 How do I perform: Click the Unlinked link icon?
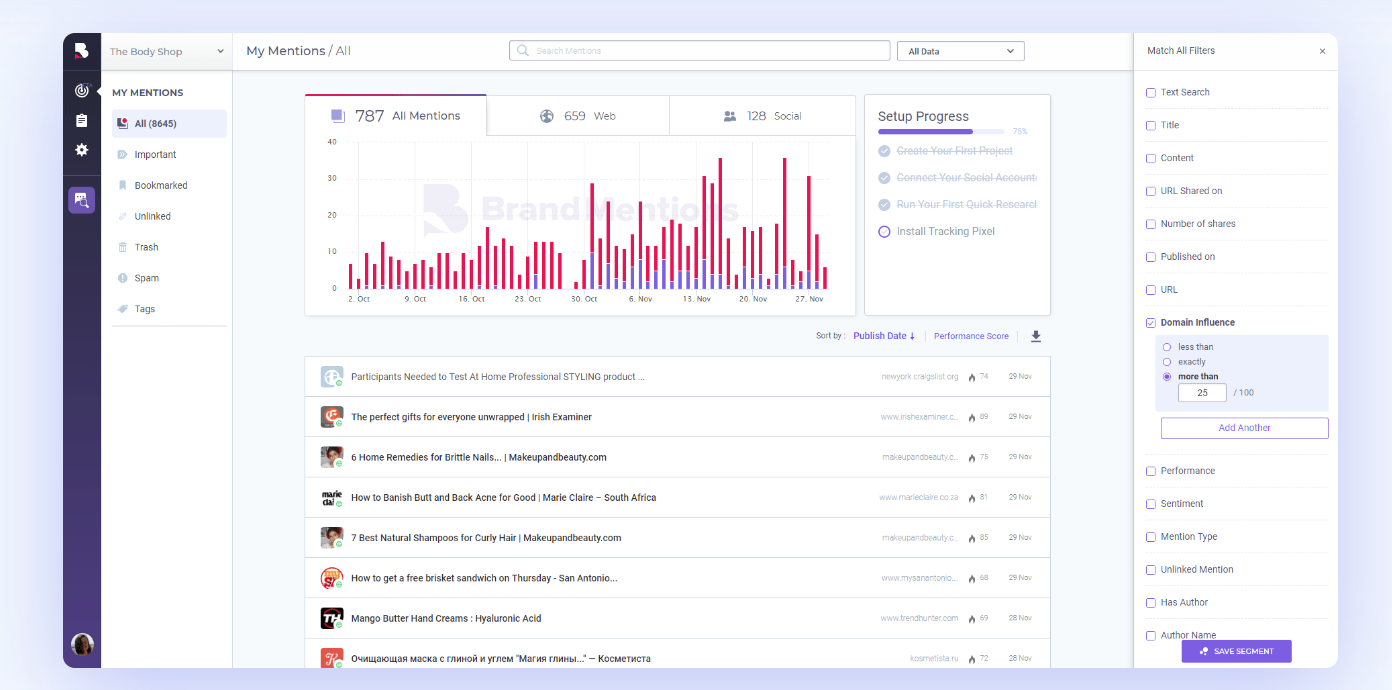122,216
